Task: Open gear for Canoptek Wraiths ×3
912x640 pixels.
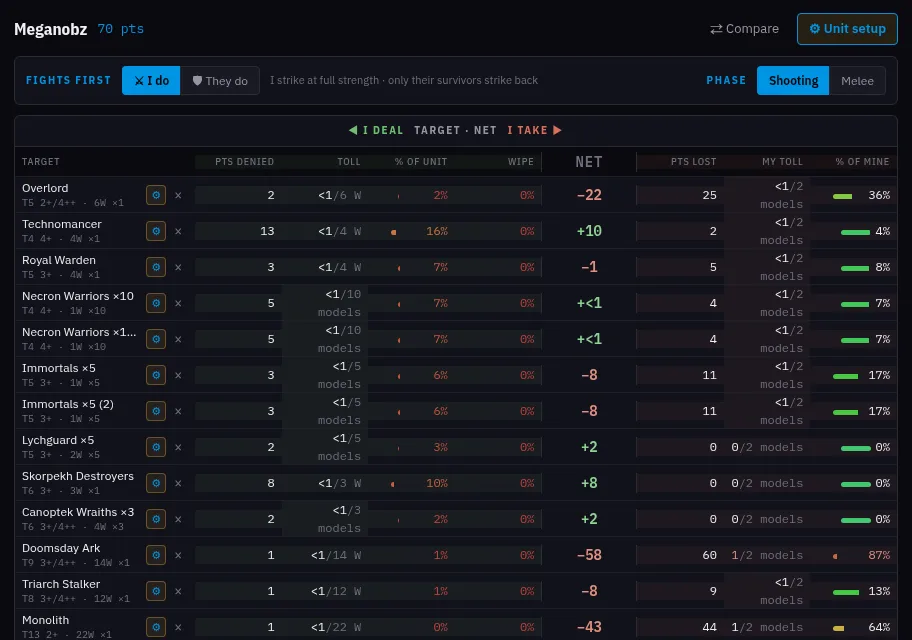Action: tap(156, 520)
